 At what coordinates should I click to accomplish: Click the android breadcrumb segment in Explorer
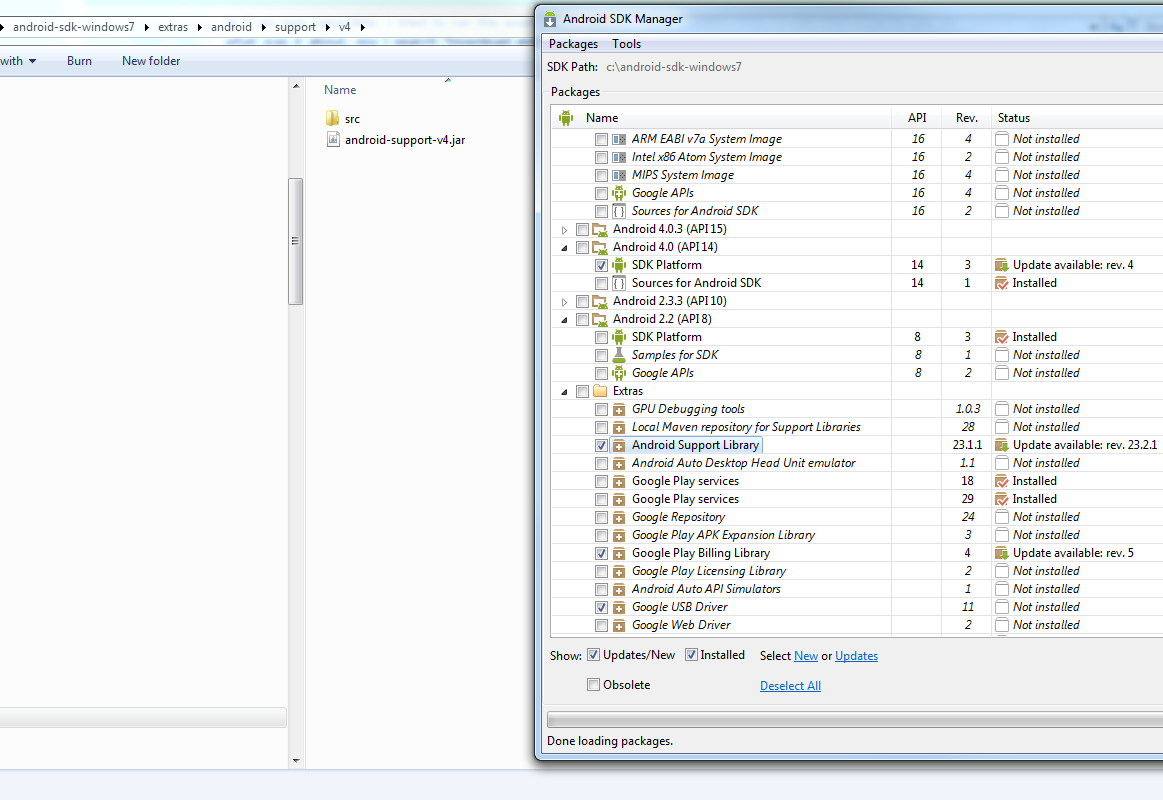click(x=231, y=27)
